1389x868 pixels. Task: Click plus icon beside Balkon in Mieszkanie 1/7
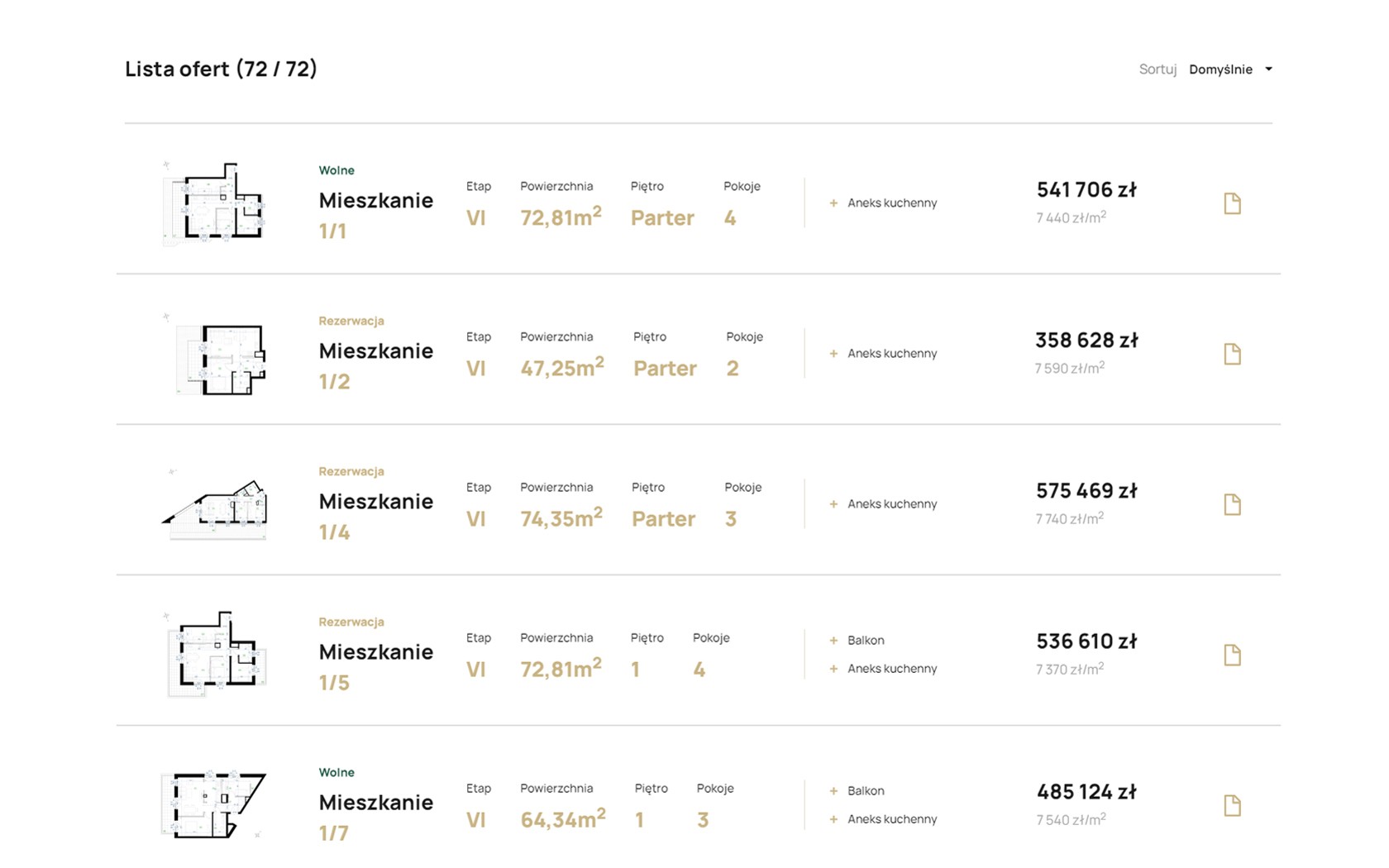(833, 791)
